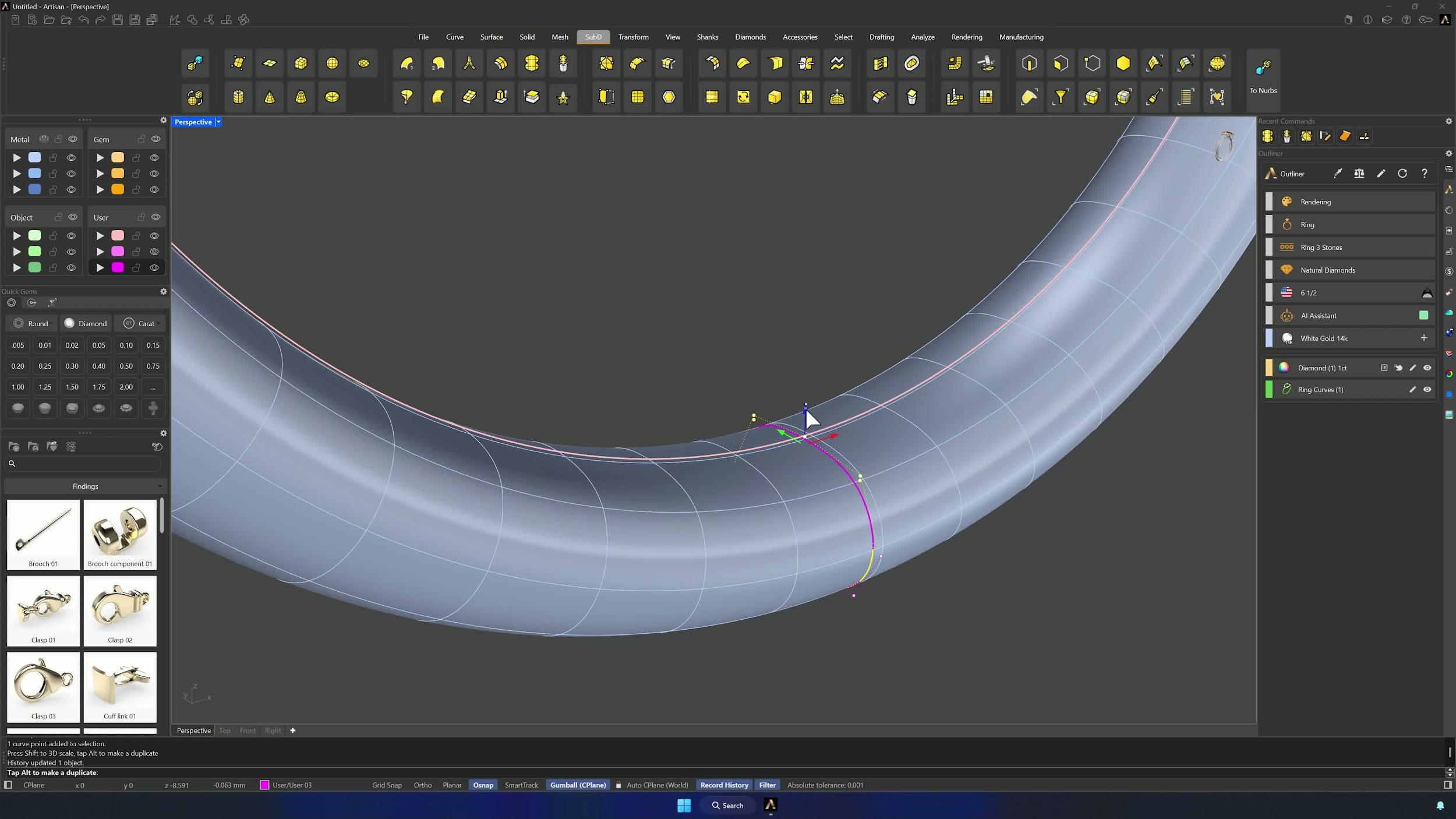Open the Findings category dropdown
Viewport: 1456px width, 819px height.
point(86,486)
